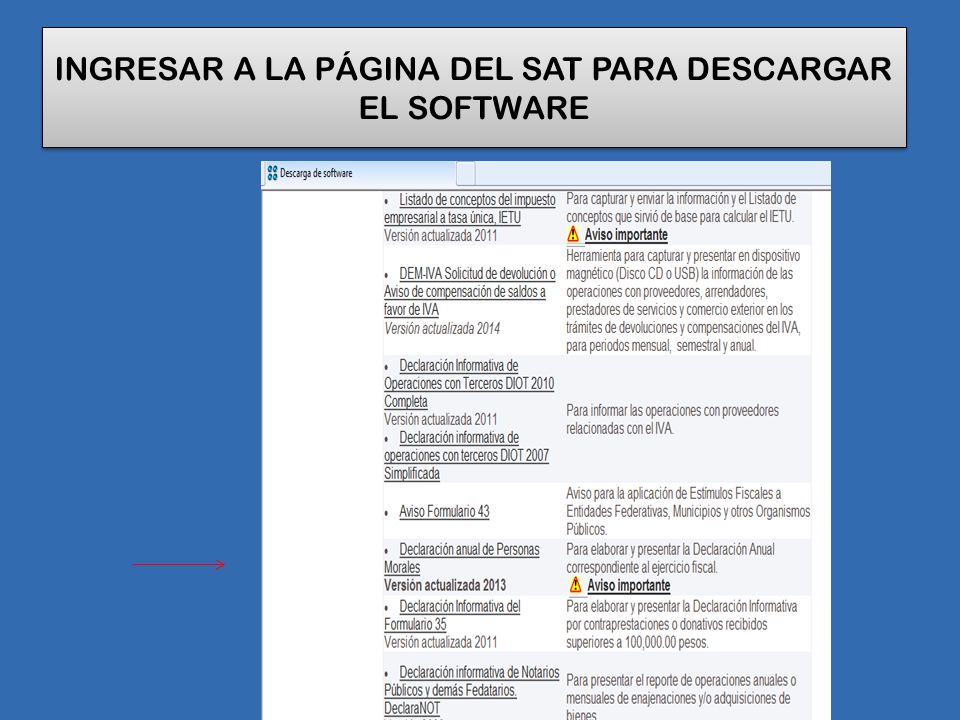The height and width of the screenshot is (720, 960).
Task: Click text 'superiores a 100,000.00 pesos.'
Action: click(637, 643)
